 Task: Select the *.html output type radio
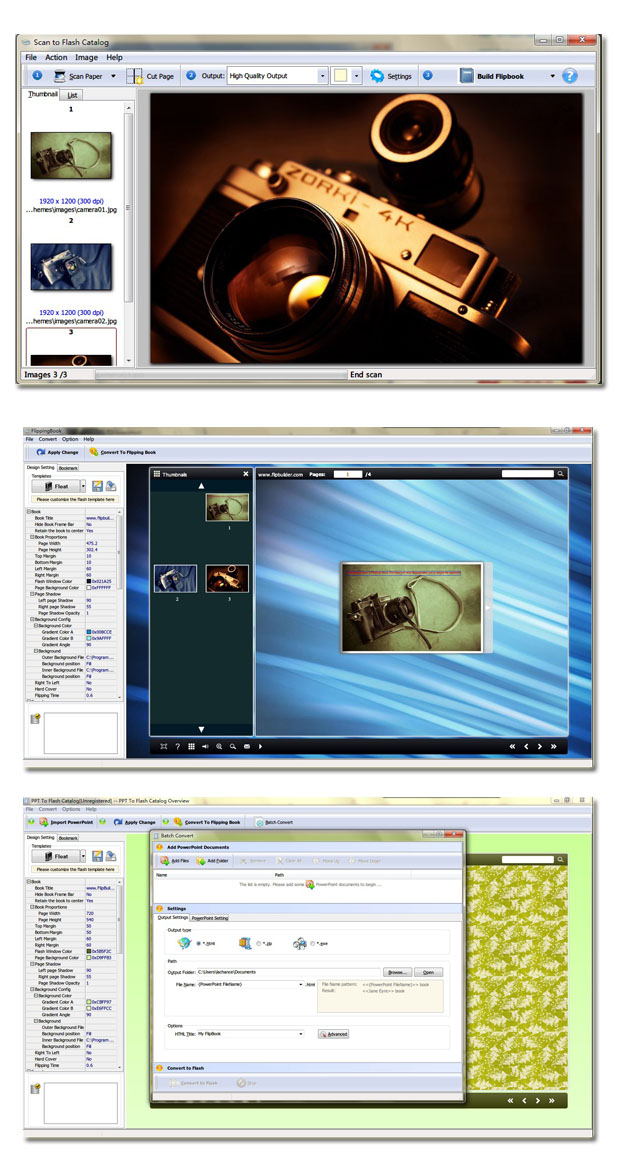198,944
